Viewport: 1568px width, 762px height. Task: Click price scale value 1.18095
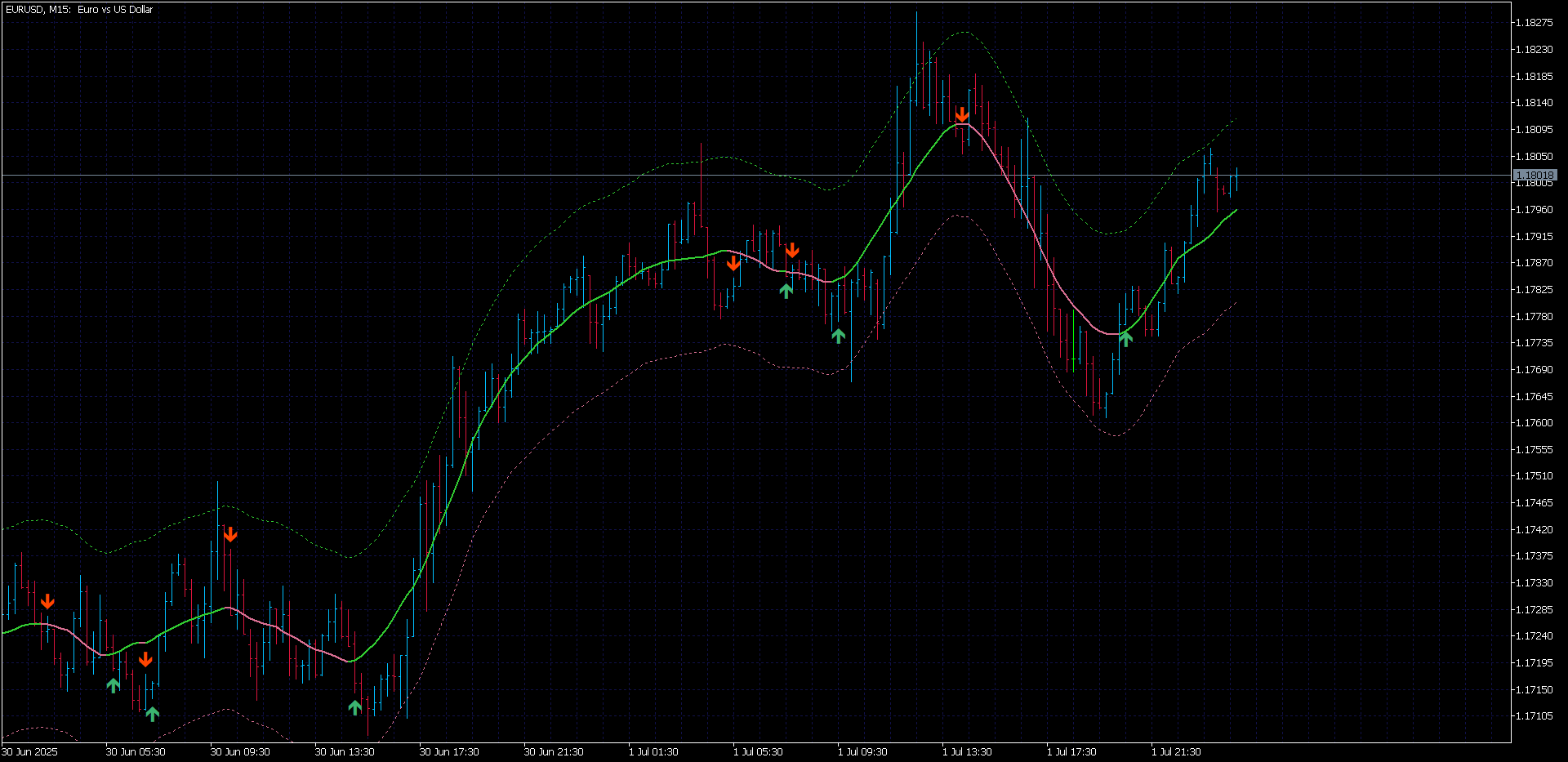[1534, 130]
